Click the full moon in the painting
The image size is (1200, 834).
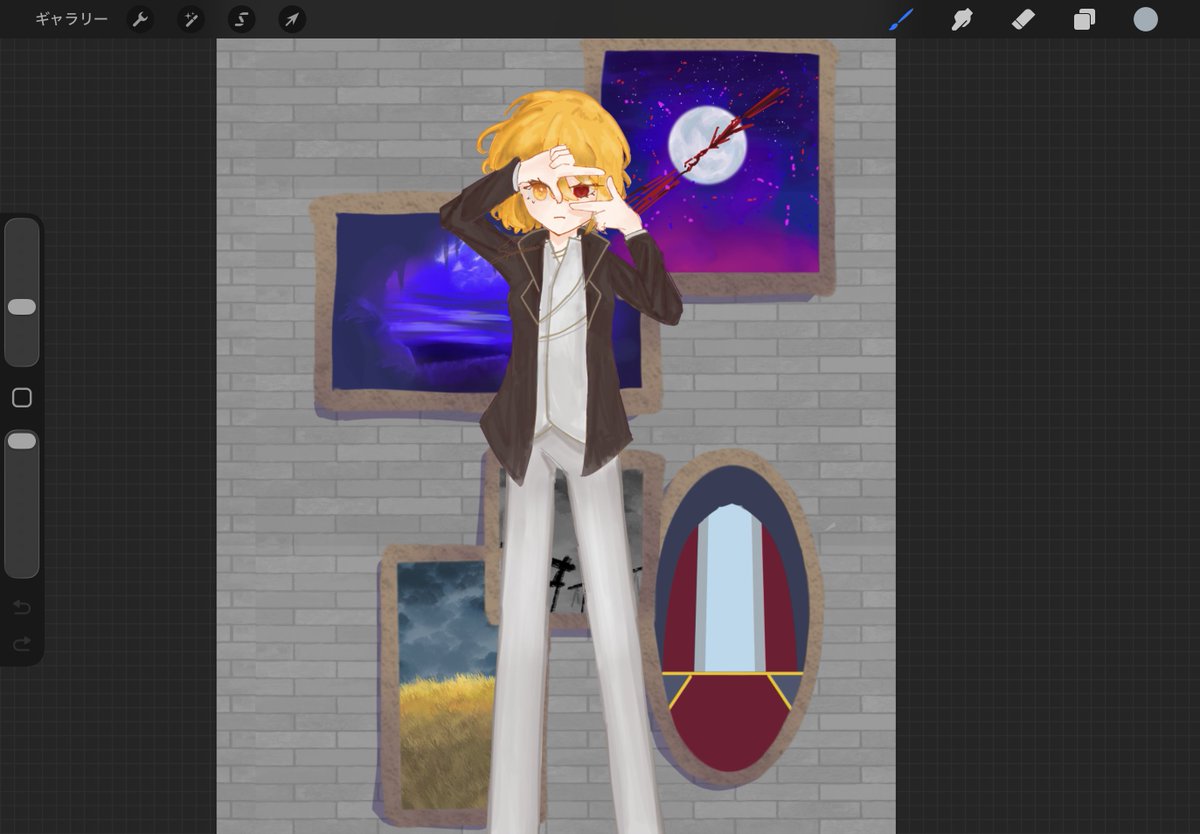point(708,145)
